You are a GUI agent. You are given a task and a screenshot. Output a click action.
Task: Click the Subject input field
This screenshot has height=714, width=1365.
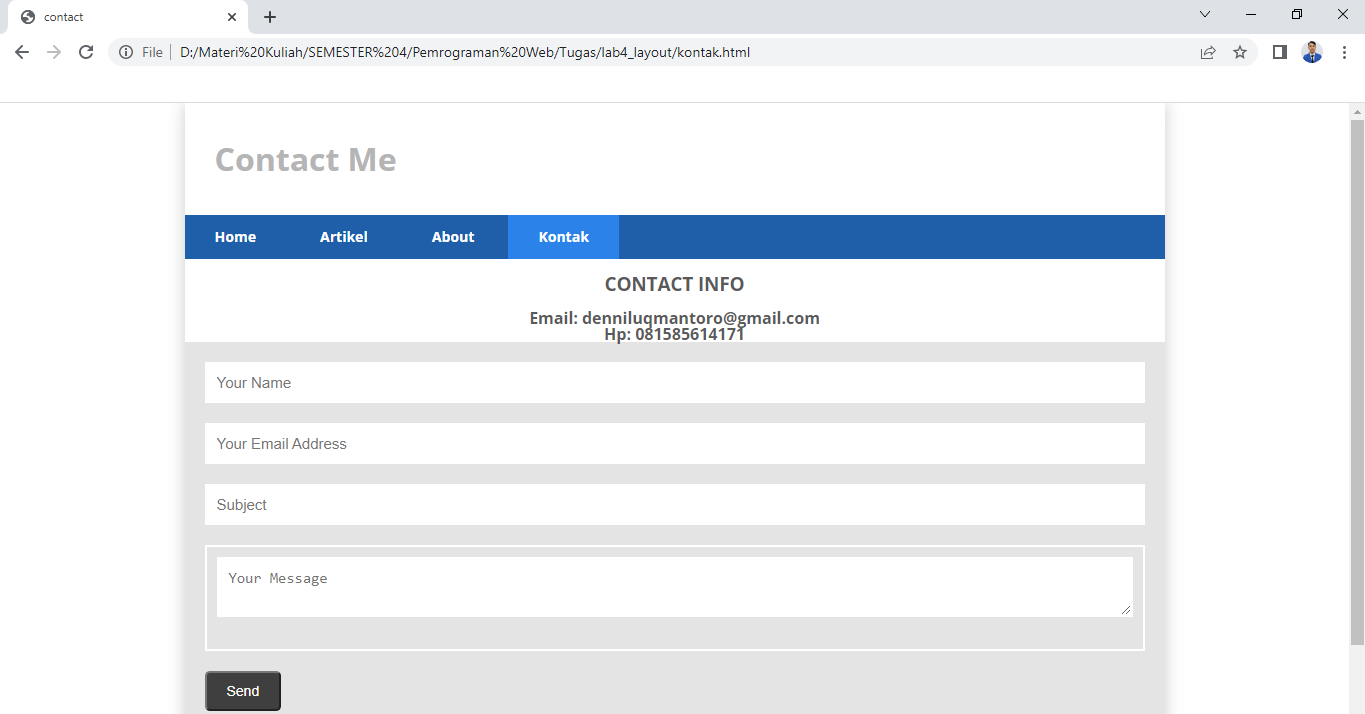point(674,504)
